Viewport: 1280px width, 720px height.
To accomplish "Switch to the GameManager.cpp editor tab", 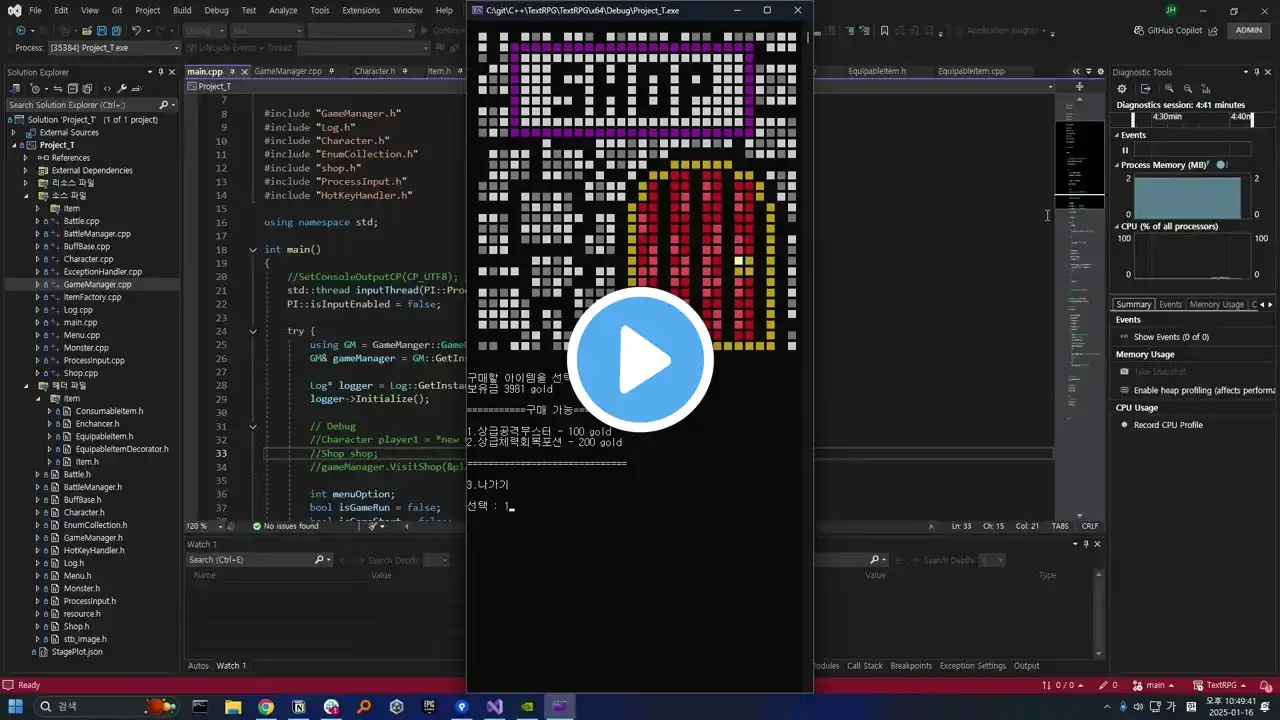I will point(288,72).
